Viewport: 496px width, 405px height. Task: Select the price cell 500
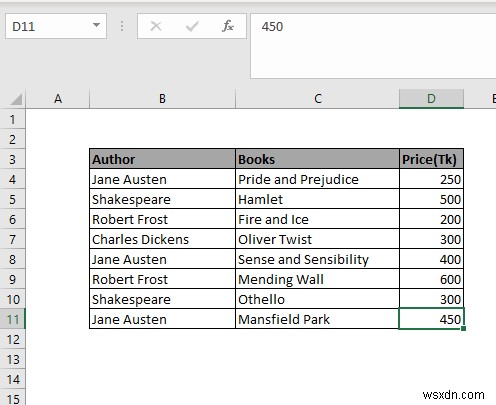tap(431, 199)
